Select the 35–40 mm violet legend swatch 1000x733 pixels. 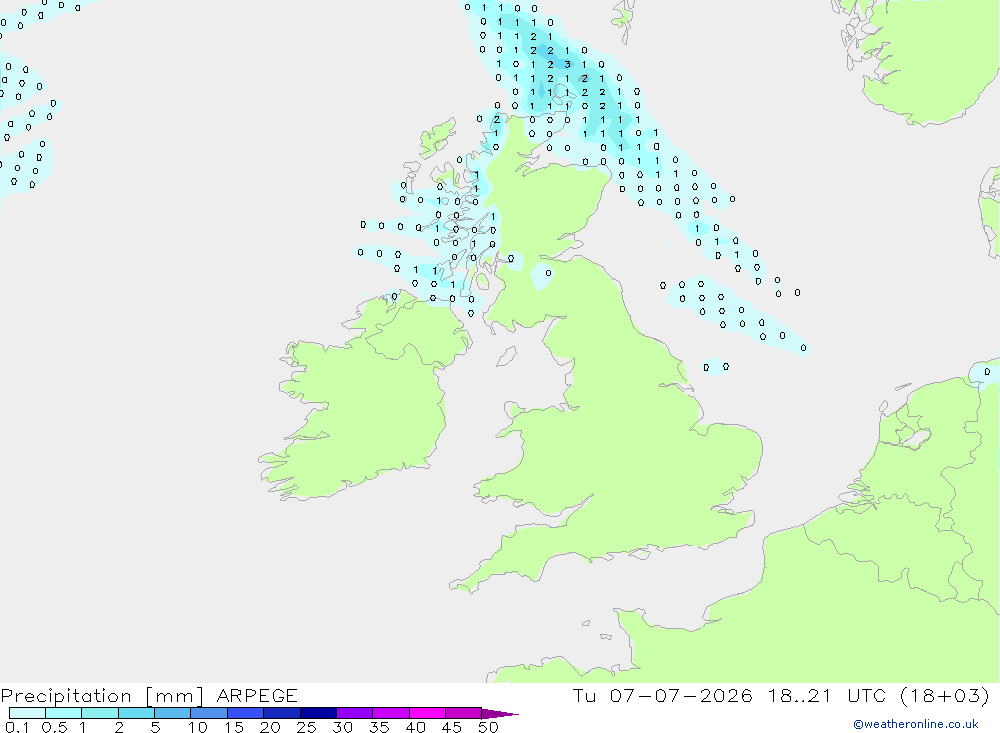(391, 713)
